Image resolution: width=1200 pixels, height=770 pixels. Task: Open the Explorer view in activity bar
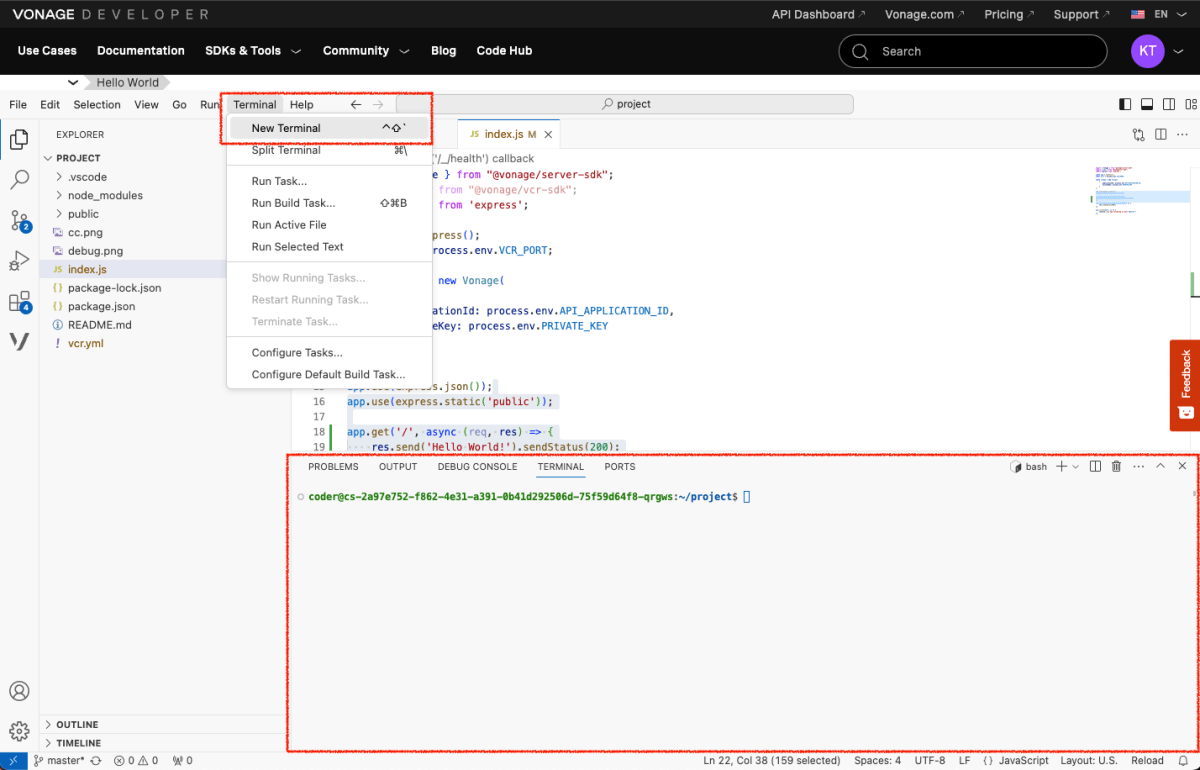click(x=19, y=140)
